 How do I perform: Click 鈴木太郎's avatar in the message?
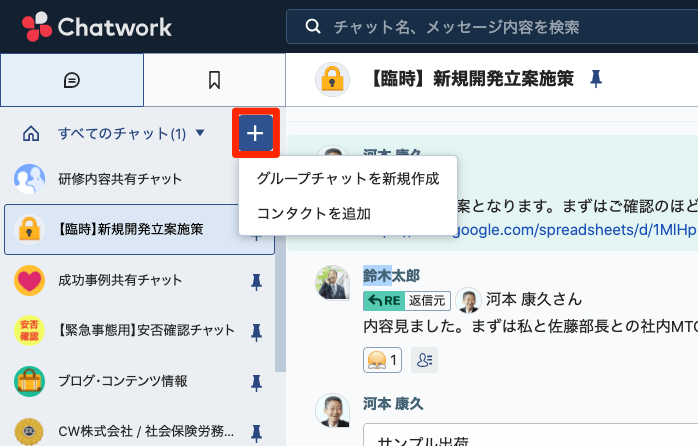point(333,284)
